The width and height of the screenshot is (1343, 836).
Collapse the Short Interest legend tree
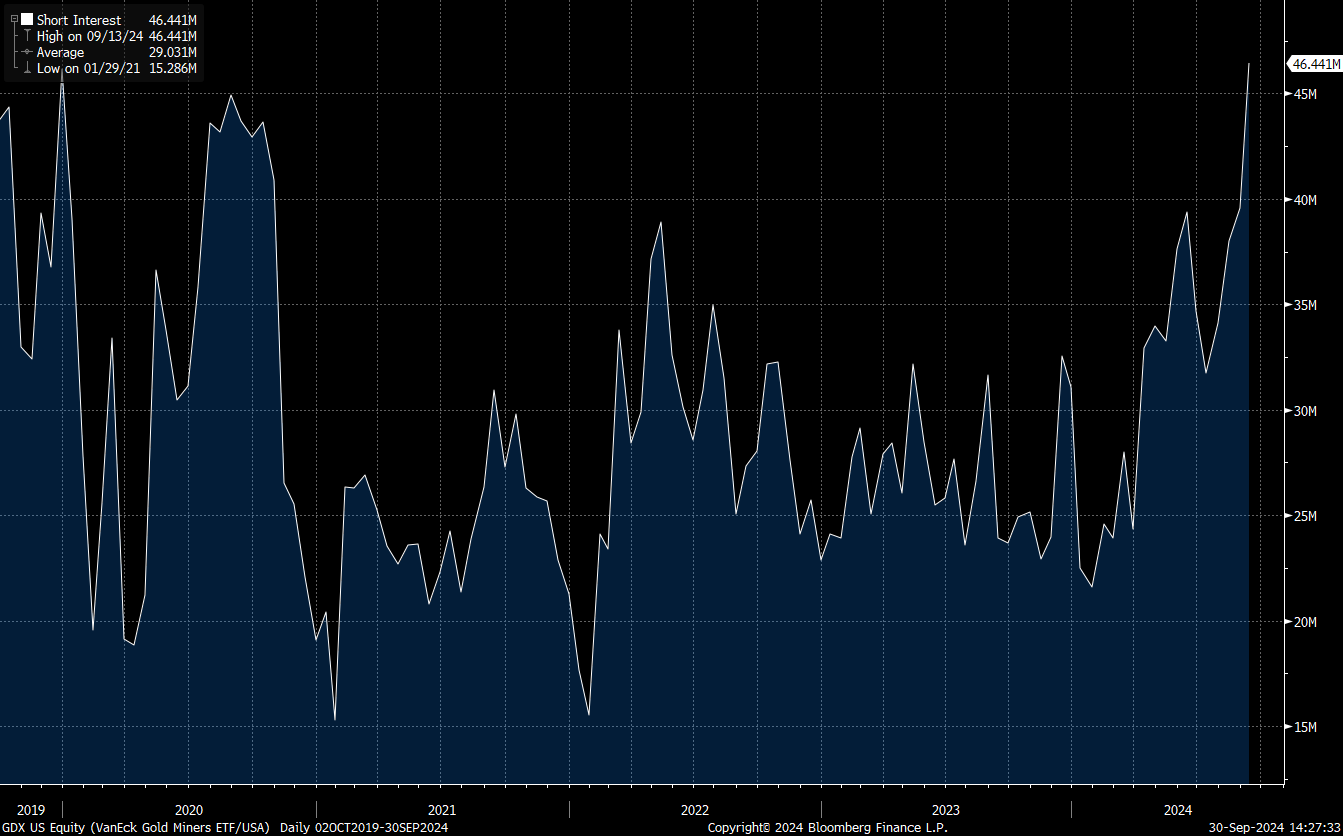coord(14,20)
